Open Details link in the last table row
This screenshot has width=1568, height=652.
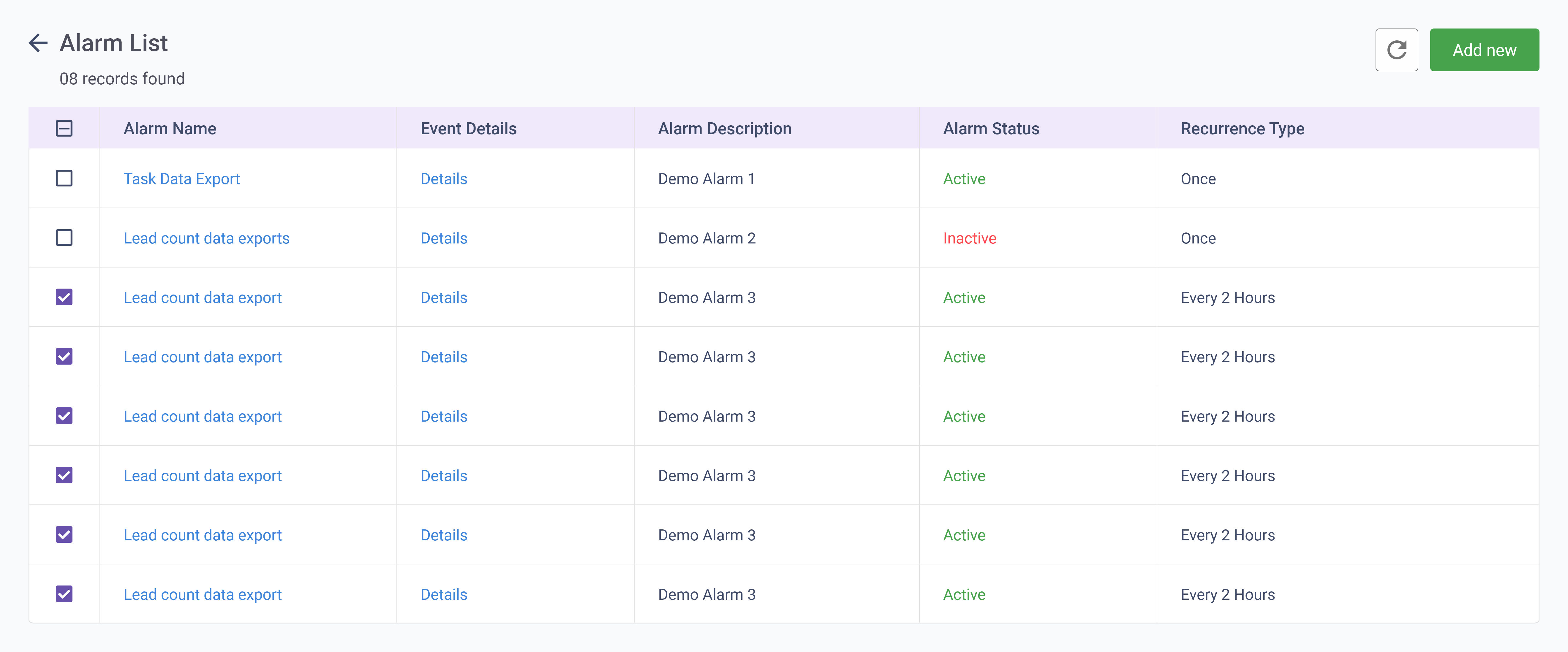pyautogui.click(x=444, y=594)
